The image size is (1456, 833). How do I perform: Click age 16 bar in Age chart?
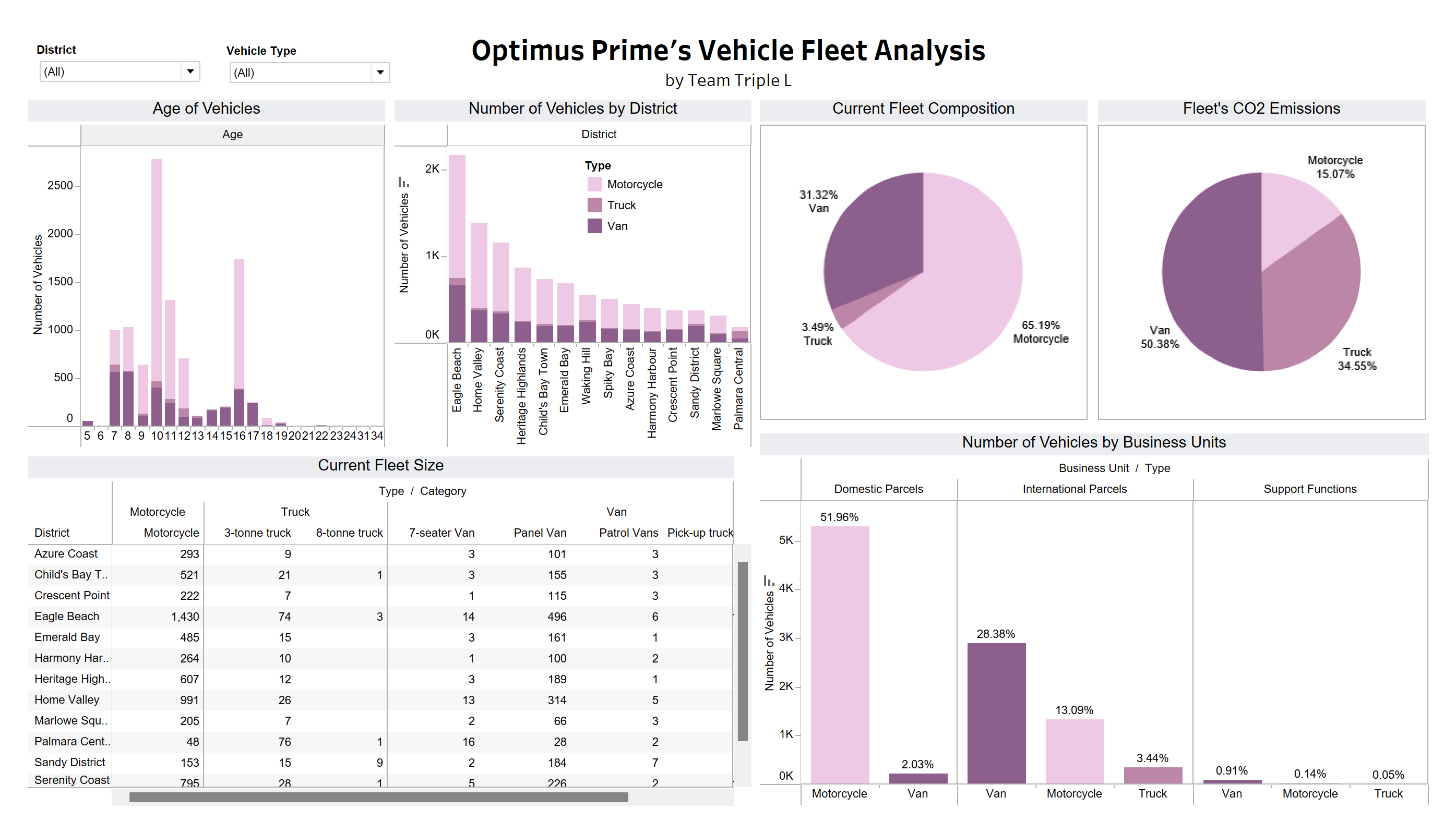tap(238, 342)
